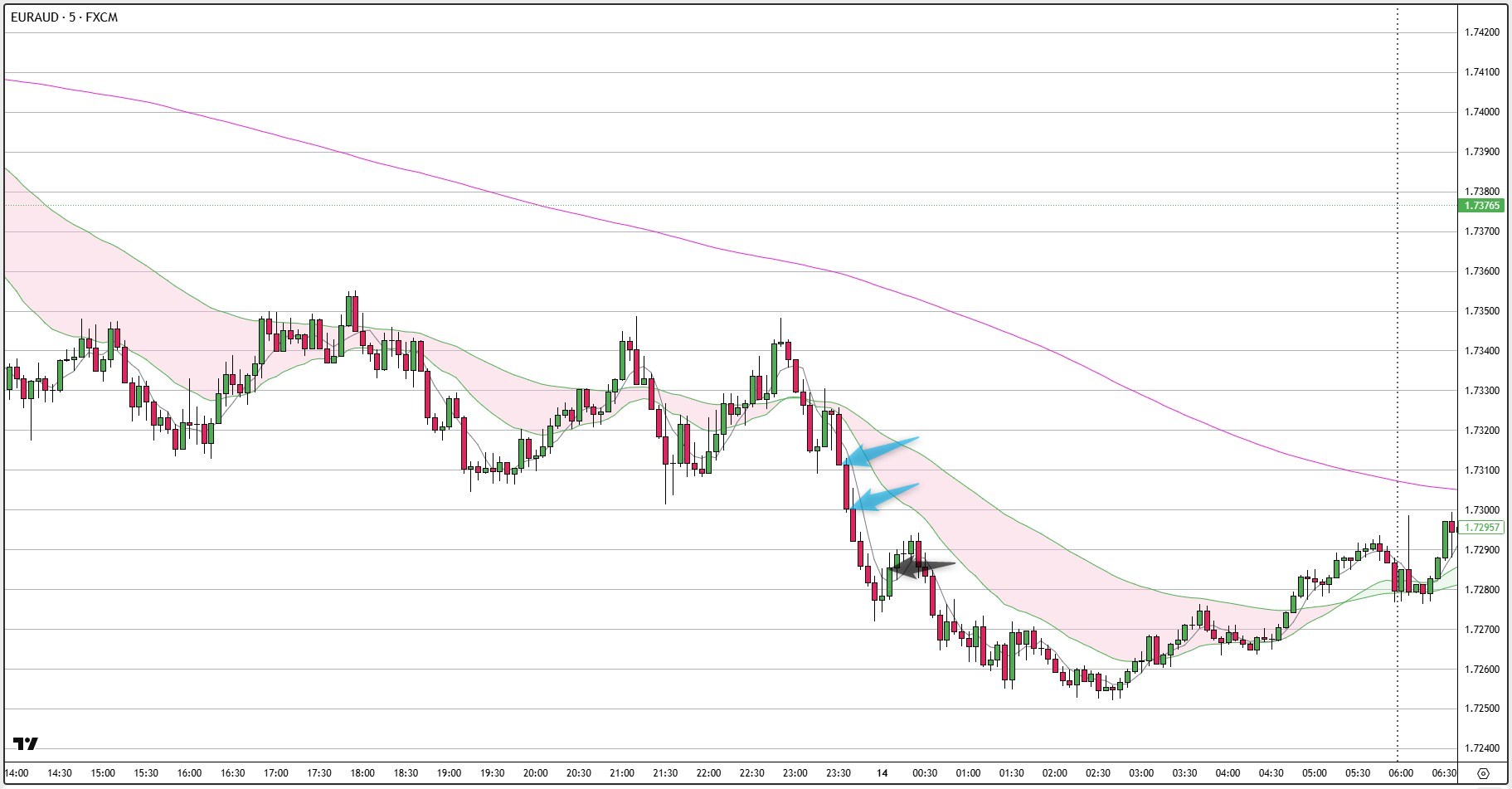This screenshot has height=789, width=1512.
Task: Click the 1.72500 price axis label
Action: pyautogui.click(x=1481, y=709)
